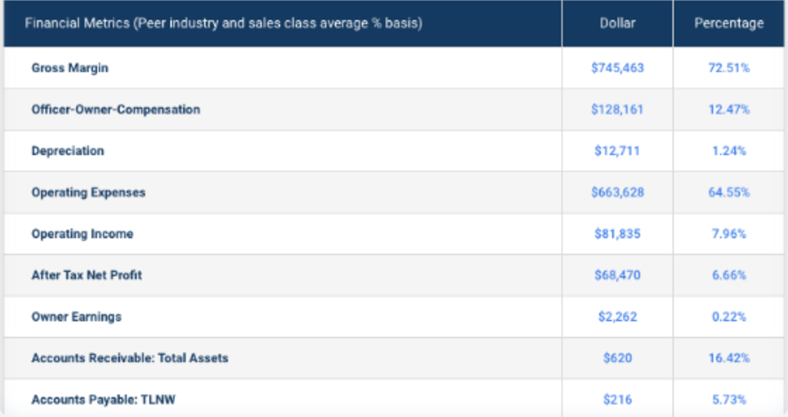Select the Owner Earnings row label
Image resolution: width=788 pixels, height=417 pixels.
[77, 317]
